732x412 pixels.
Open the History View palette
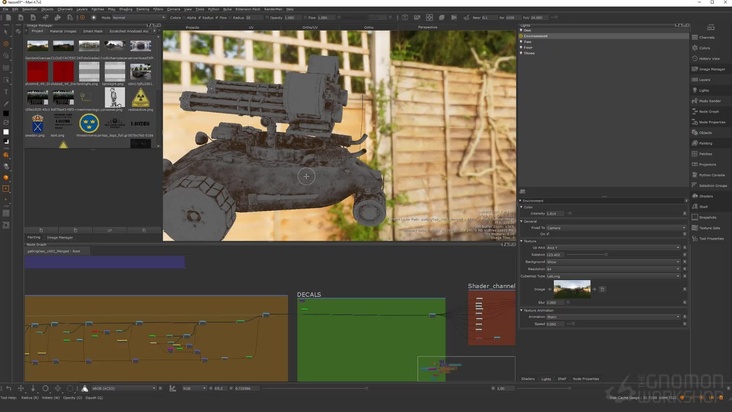[x=709, y=59]
